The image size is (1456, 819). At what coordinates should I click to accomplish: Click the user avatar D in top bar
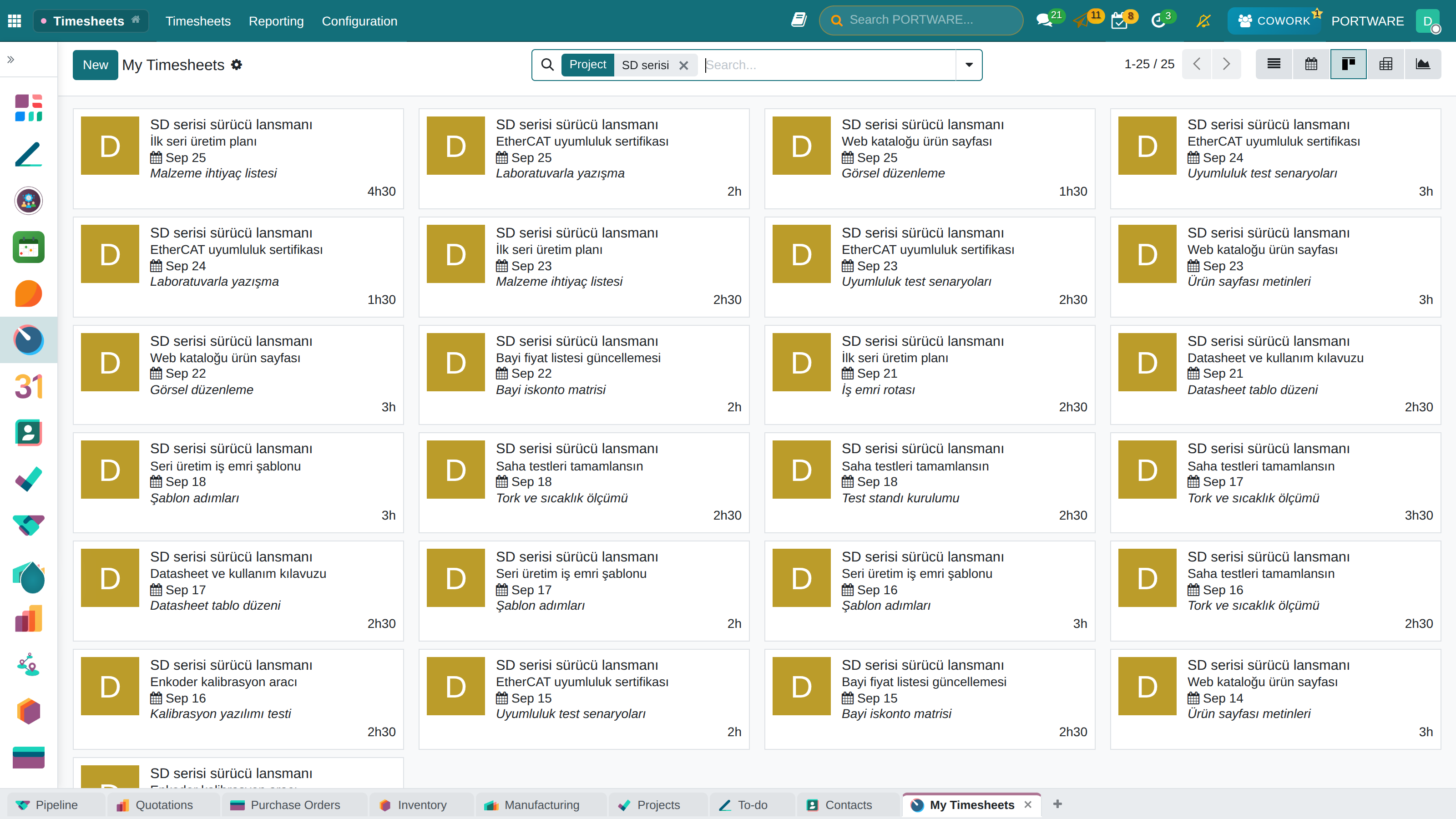pos(1428,21)
